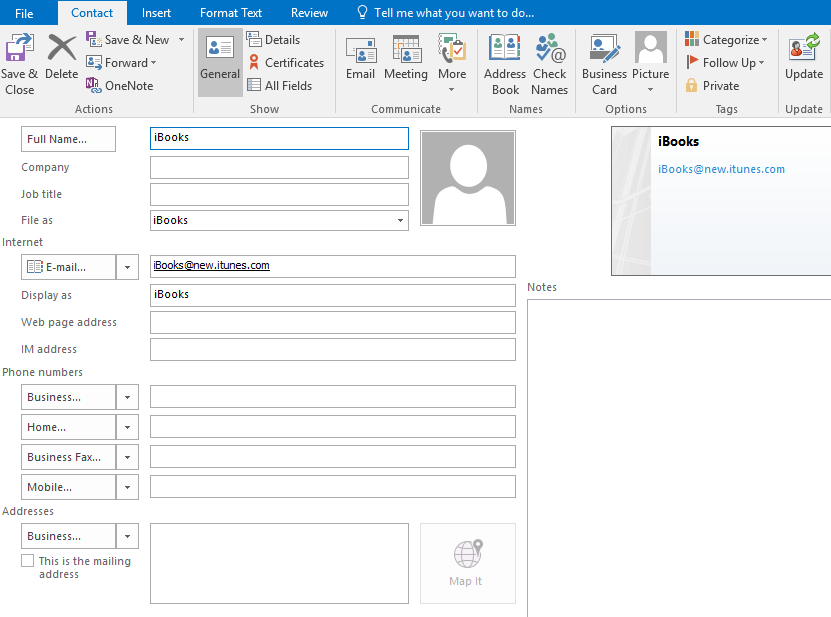Open the E-mail type dropdown arrow

[x=127, y=267]
